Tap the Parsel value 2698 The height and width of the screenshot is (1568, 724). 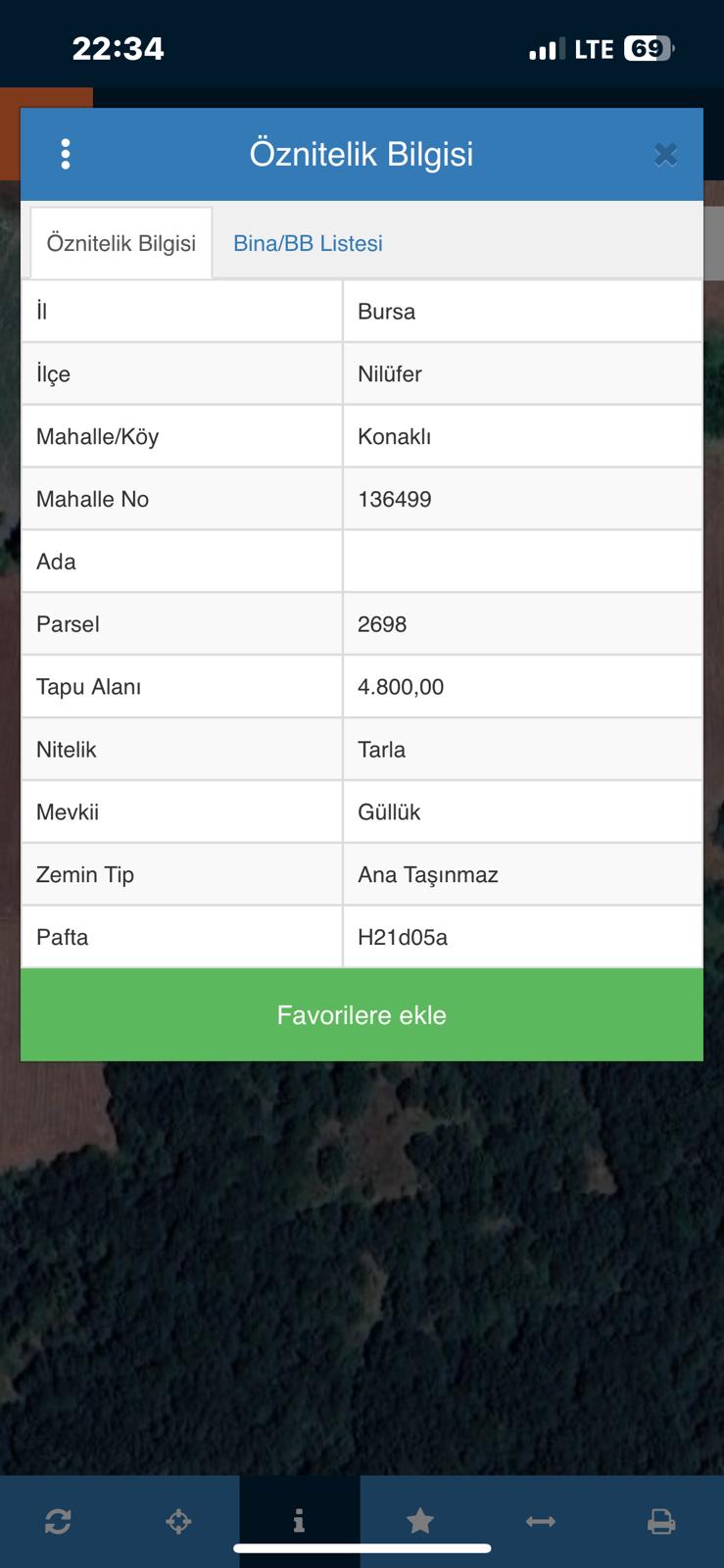382,624
